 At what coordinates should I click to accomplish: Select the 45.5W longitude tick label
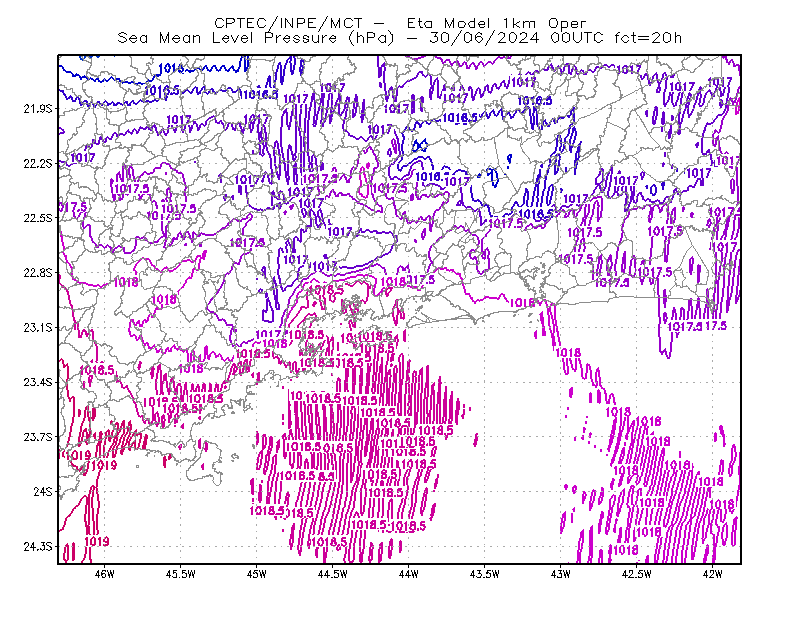pos(181,574)
